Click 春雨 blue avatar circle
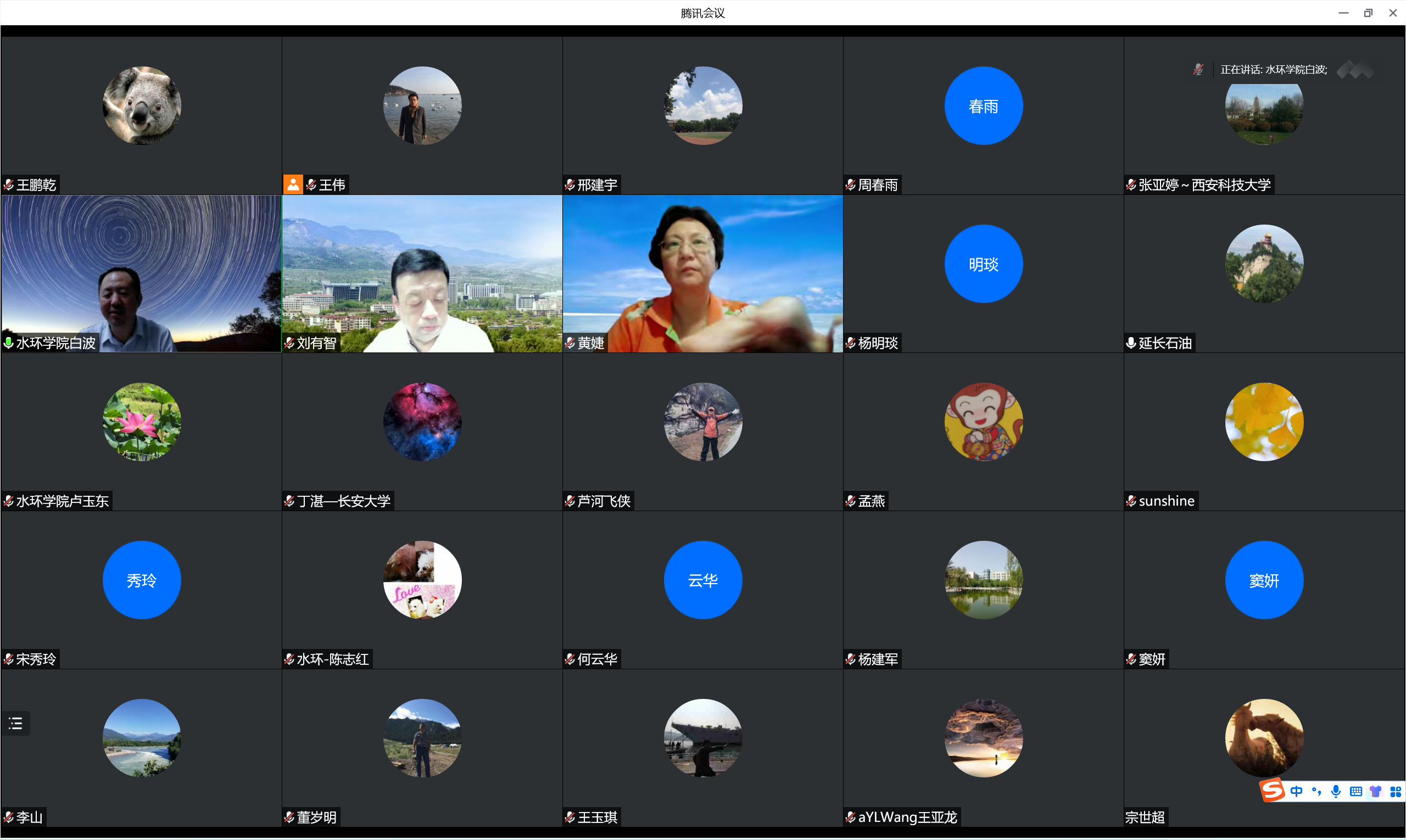The image size is (1406, 840). point(983,106)
